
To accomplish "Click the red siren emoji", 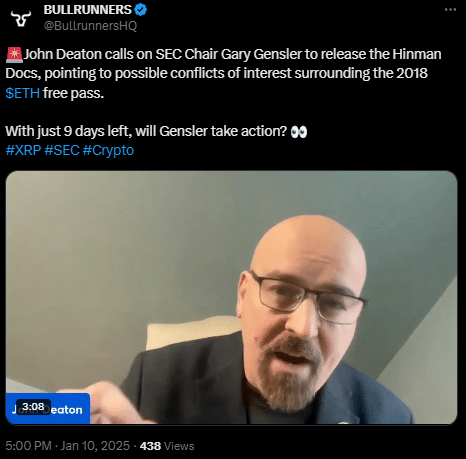I will [14, 55].
